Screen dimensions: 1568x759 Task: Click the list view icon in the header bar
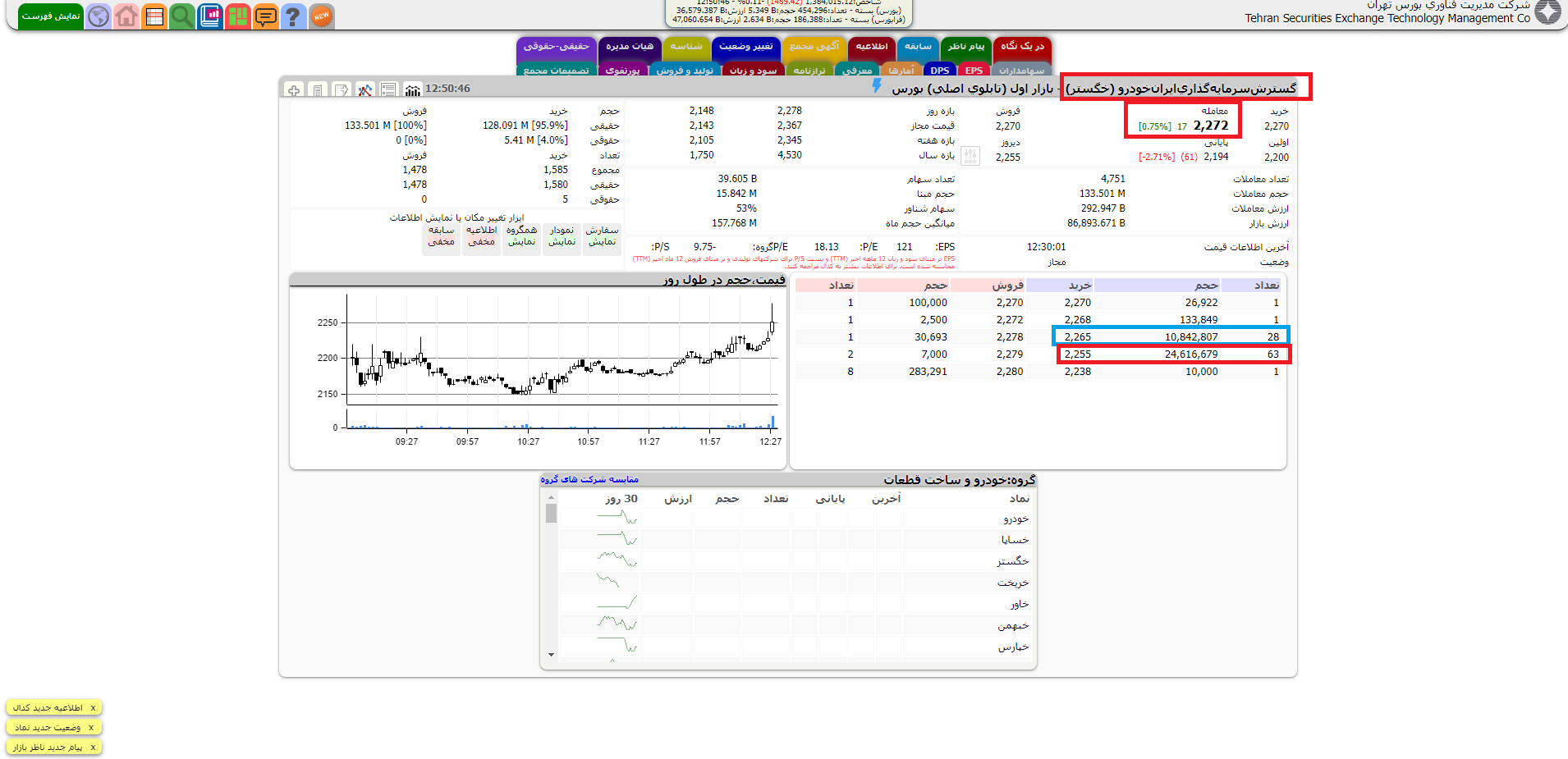389,89
